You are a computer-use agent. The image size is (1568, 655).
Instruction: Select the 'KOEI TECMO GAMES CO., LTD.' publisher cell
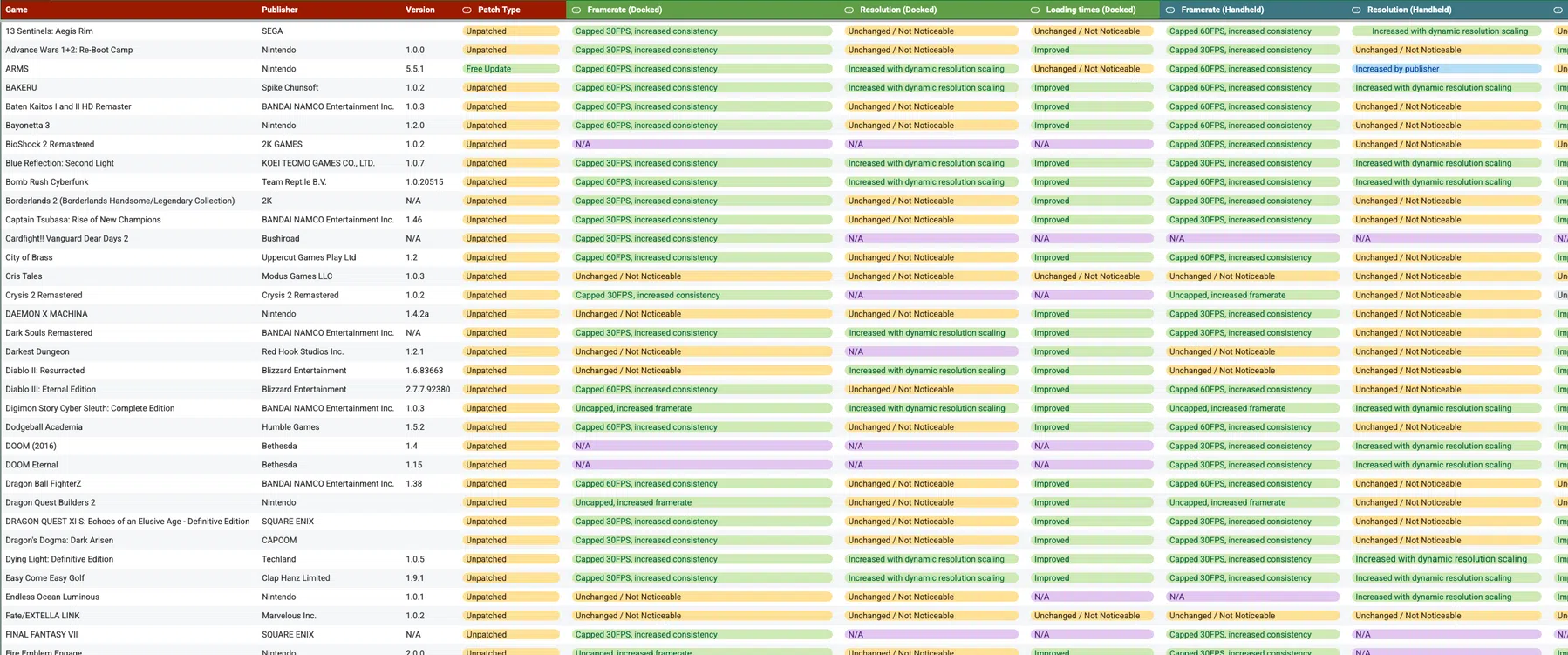coord(318,164)
